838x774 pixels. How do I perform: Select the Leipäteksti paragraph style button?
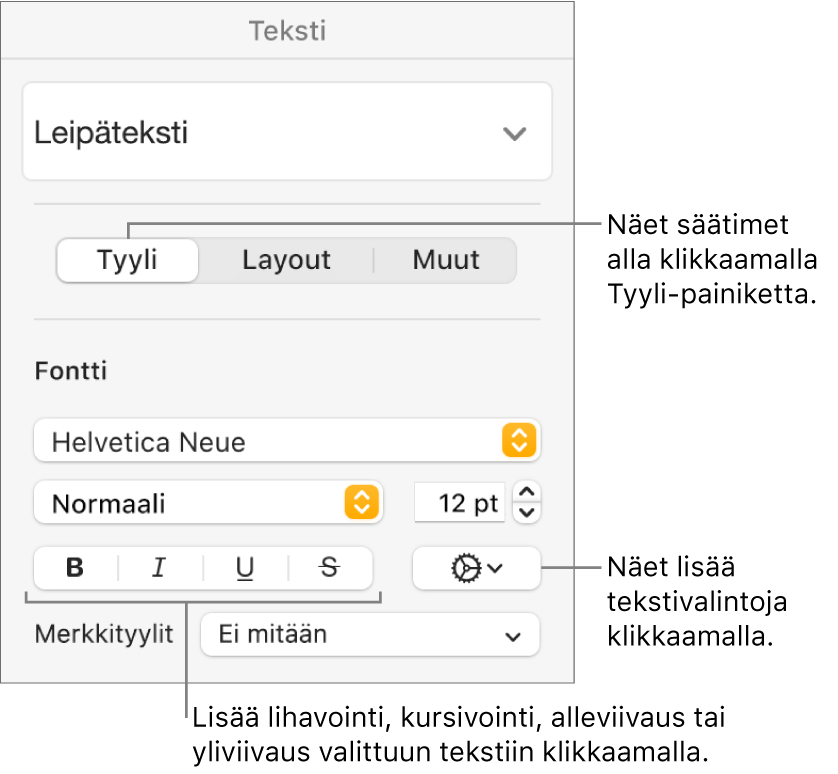tap(288, 131)
